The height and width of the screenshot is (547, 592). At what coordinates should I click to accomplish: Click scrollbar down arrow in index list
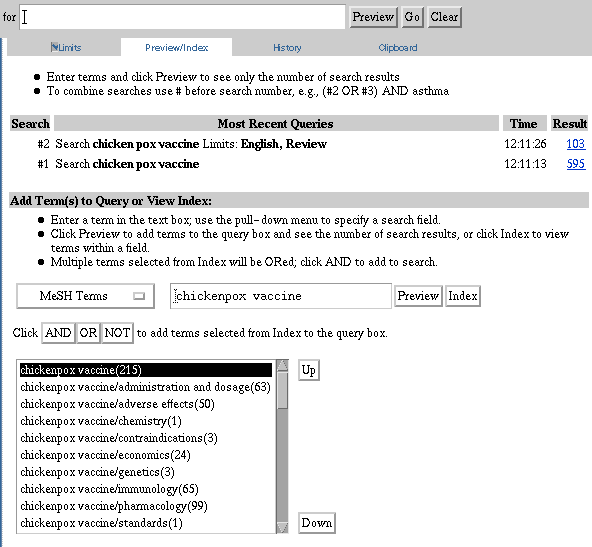coord(282,527)
